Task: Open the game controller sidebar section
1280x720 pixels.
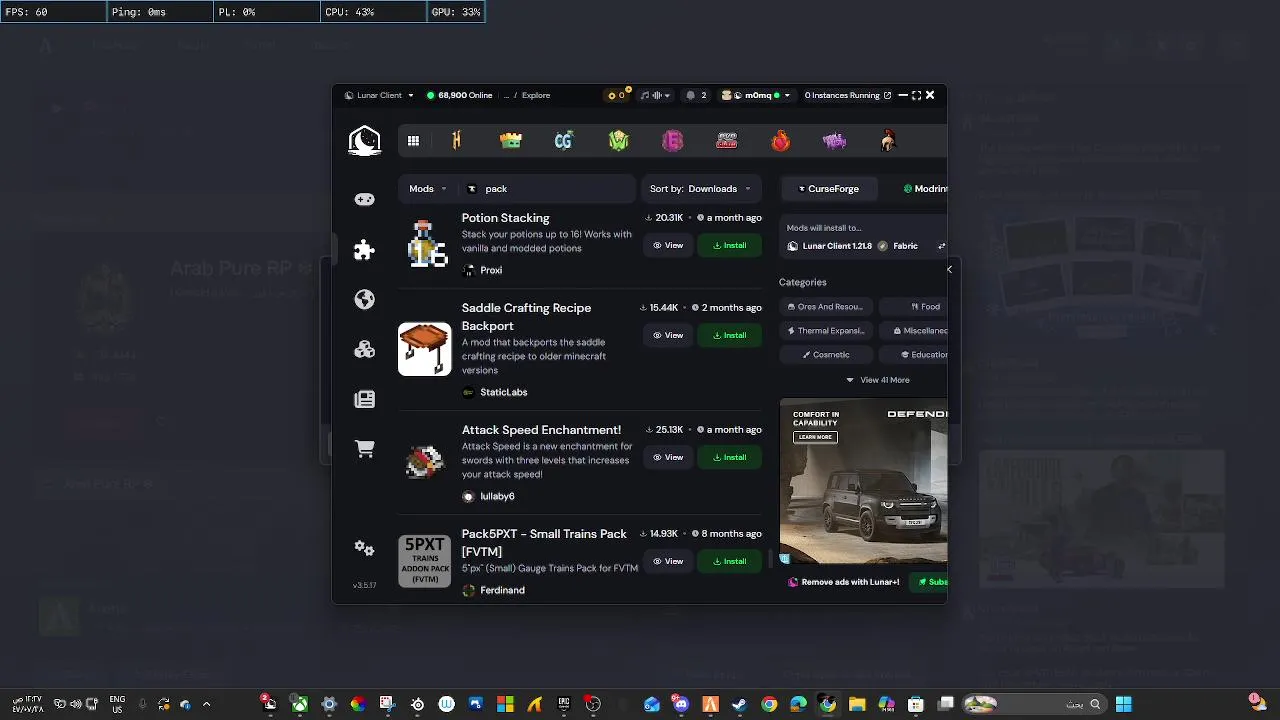Action: [364, 199]
